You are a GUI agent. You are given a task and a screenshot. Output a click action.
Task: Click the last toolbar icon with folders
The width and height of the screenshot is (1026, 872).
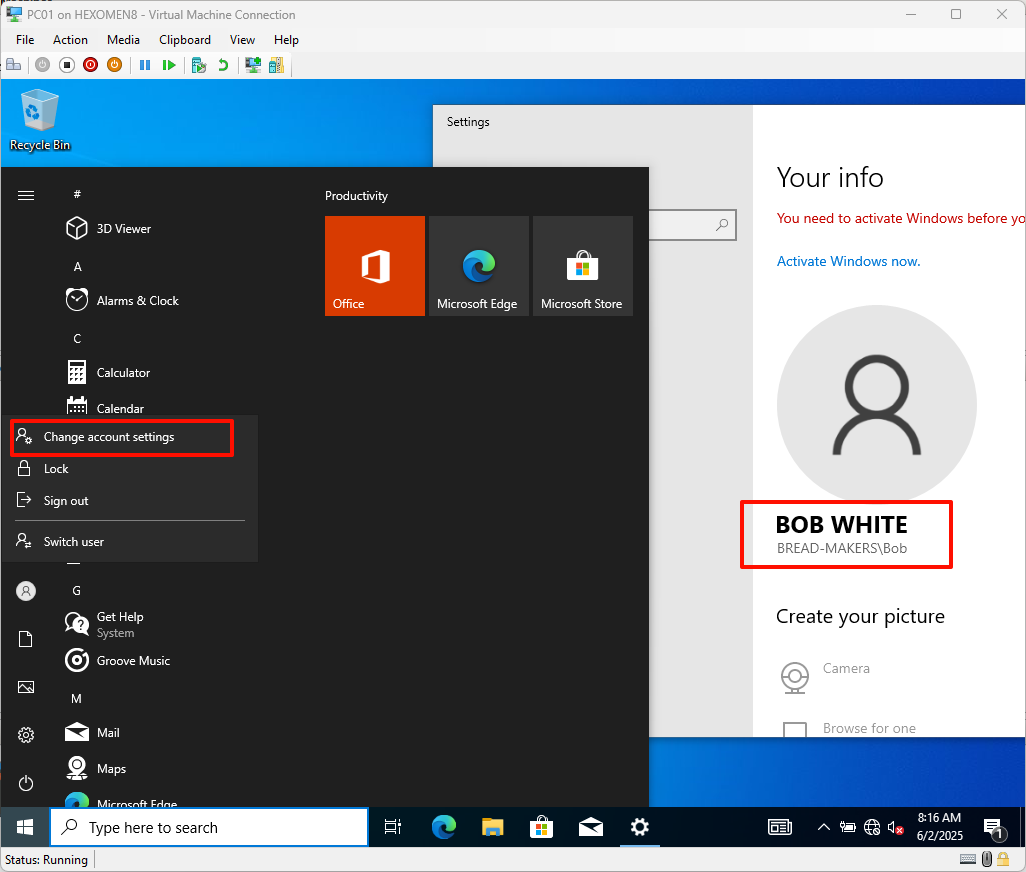tap(276, 65)
